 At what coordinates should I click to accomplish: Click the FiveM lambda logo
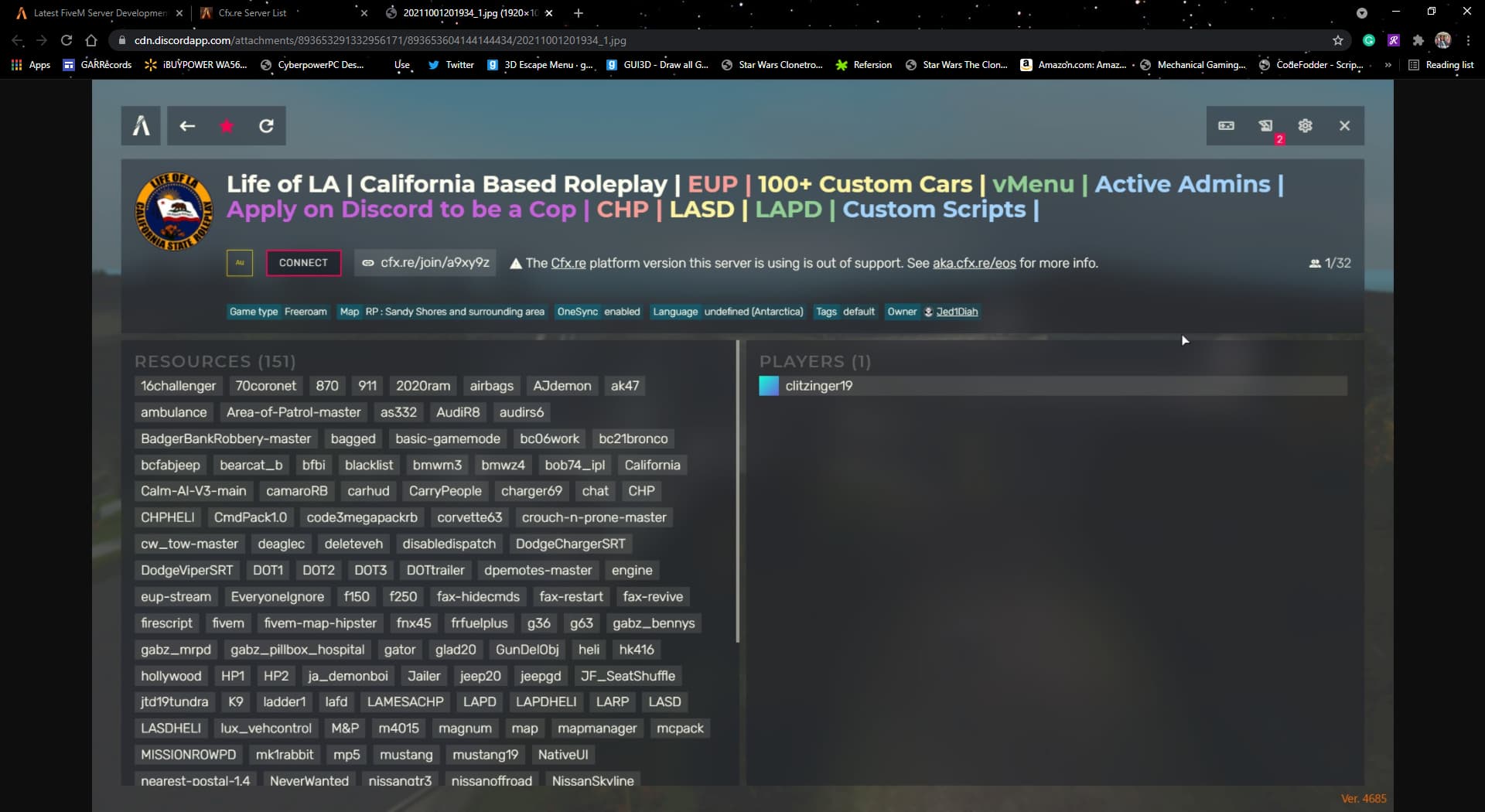pos(140,125)
